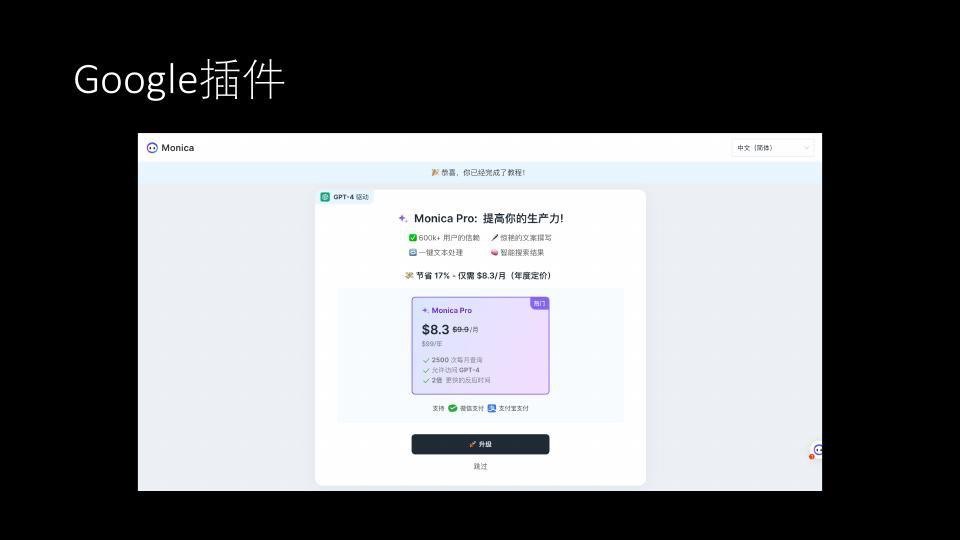This screenshot has height=540, width=960.
Task: Open the 中文（简体）language dropdown
Action: [x=772, y=148]
